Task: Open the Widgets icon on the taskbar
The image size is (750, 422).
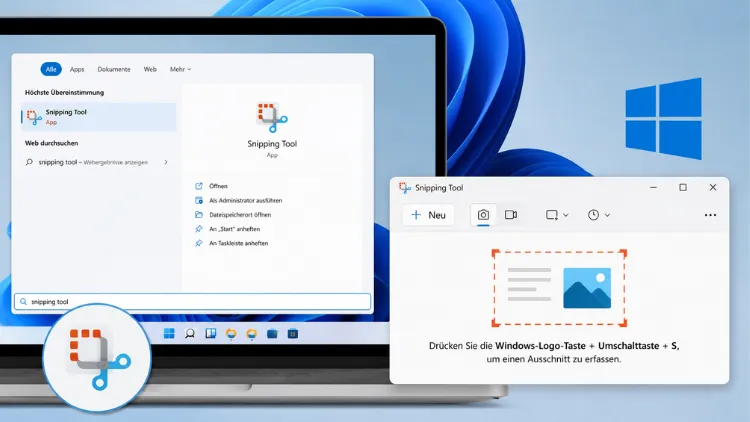Action: (x=210, y=333)
